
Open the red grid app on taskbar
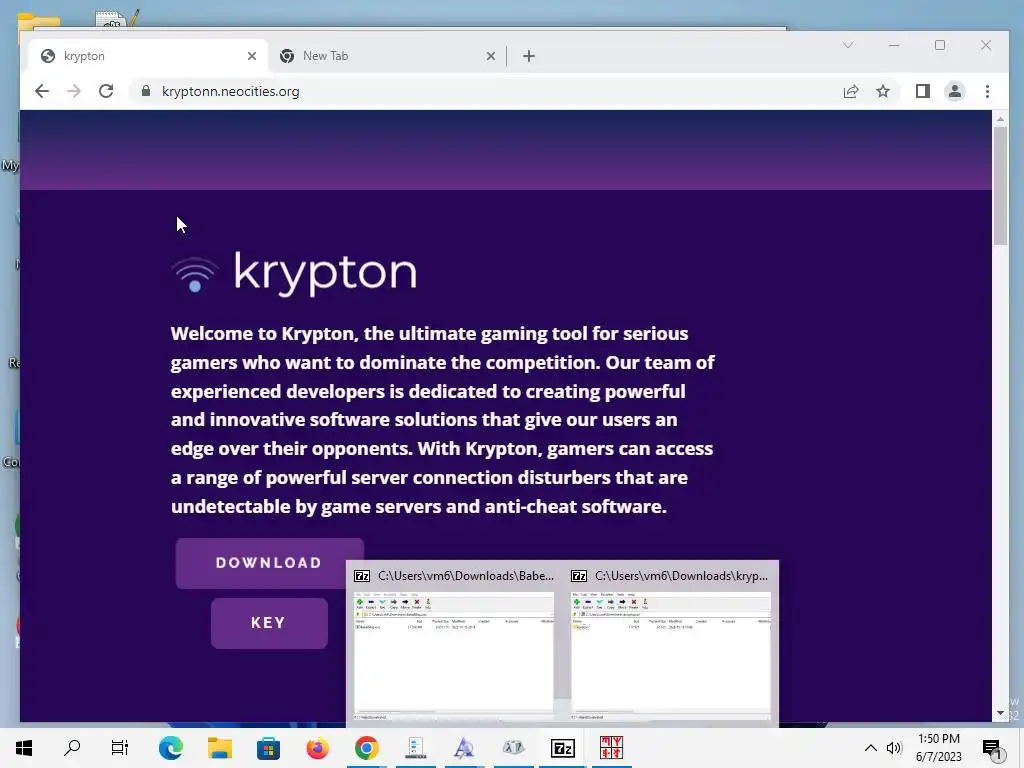[611, 748]
